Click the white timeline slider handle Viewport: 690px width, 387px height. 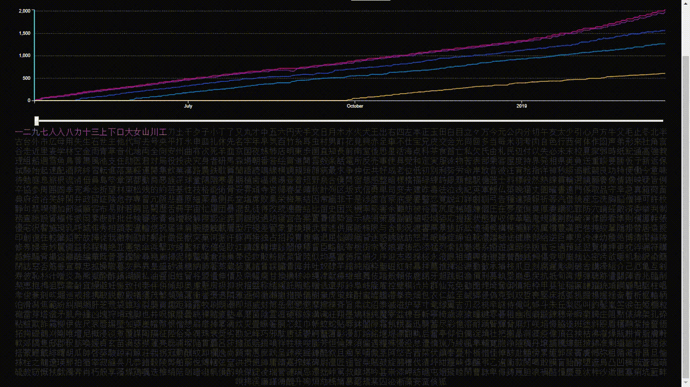[37, 121]
